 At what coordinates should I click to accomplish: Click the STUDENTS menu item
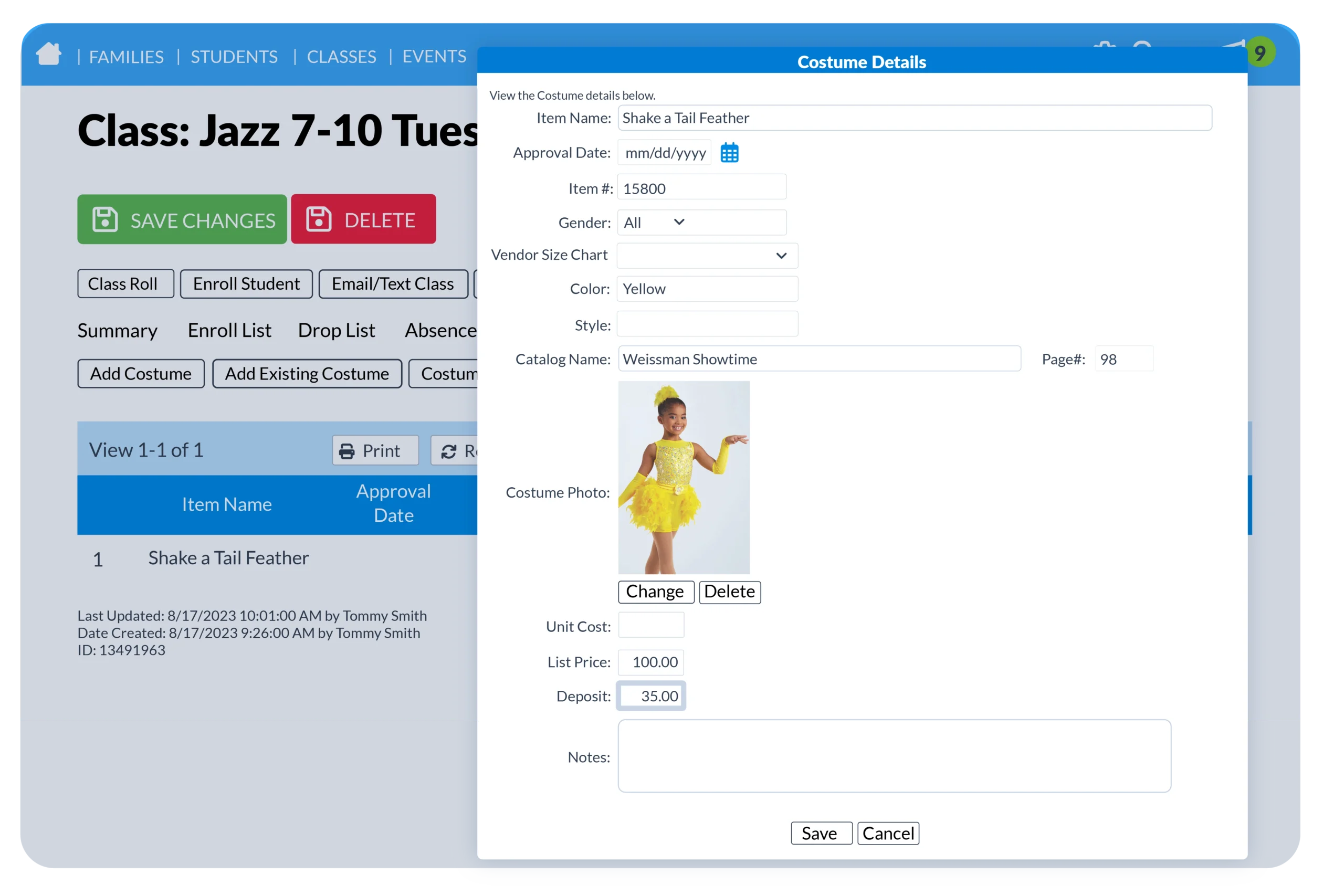click(x=235, y=55)
